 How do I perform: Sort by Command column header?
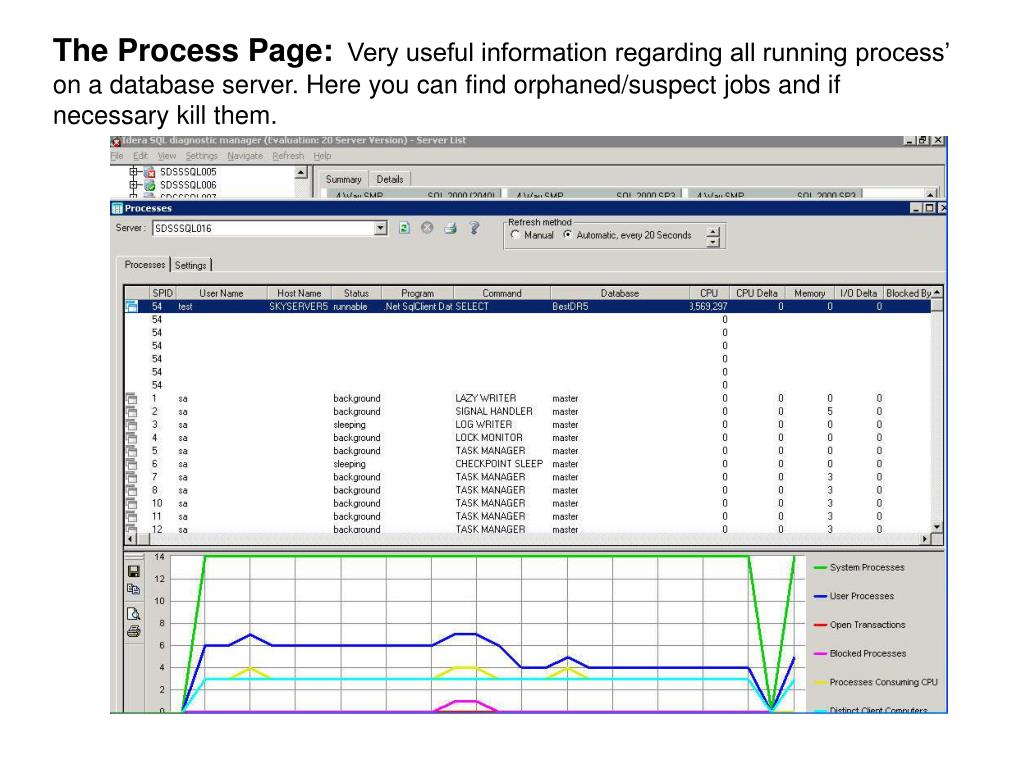click(502, 293)
